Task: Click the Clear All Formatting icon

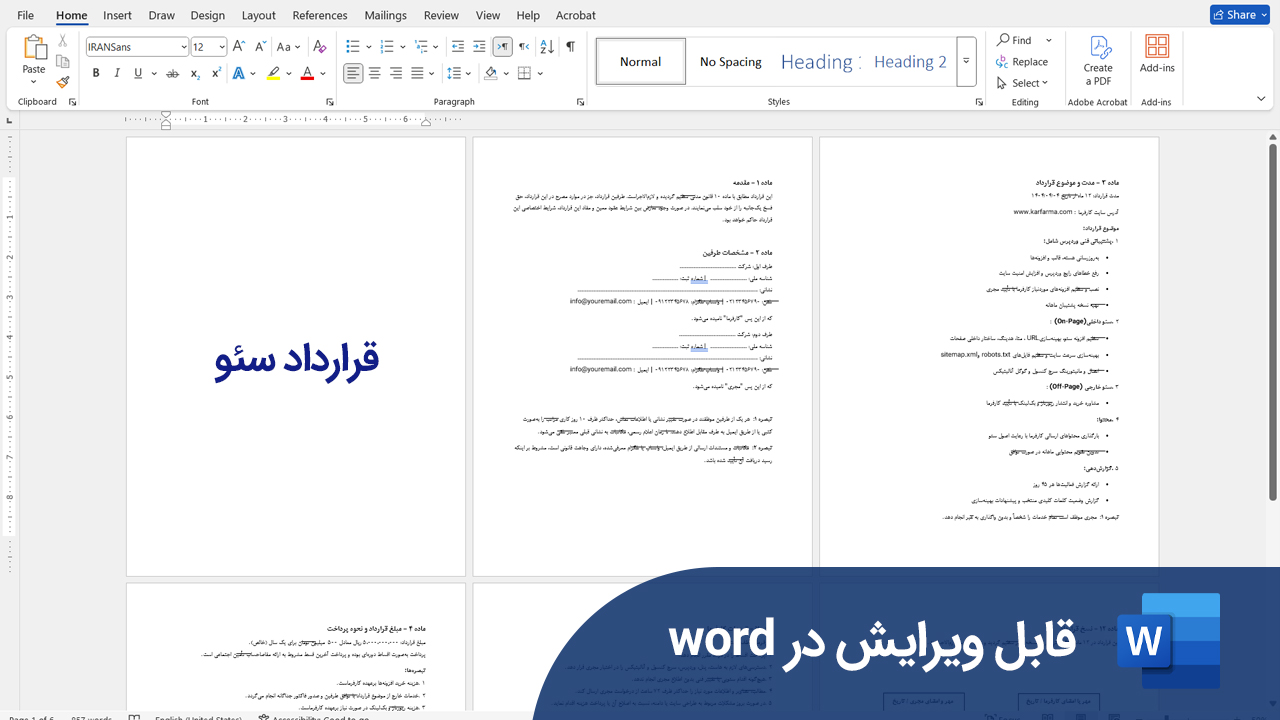Action: click(x=319, y=47)
